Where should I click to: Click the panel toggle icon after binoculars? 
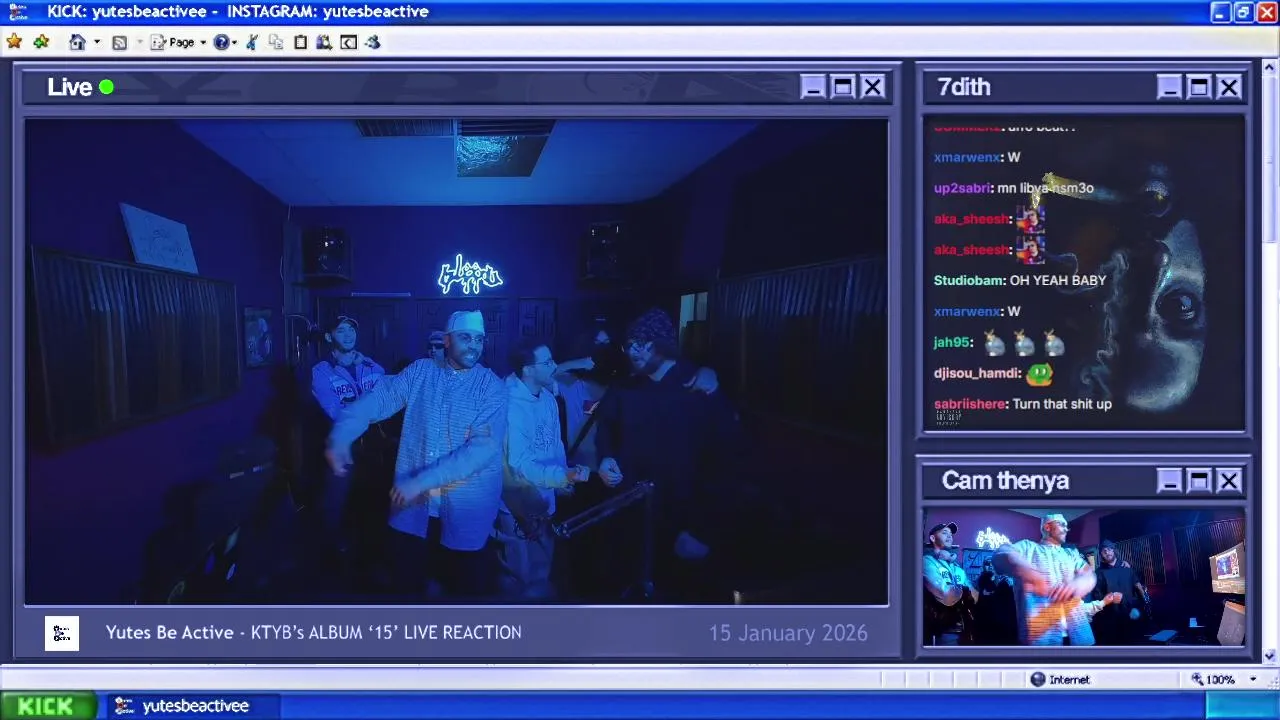pos(348,42)
